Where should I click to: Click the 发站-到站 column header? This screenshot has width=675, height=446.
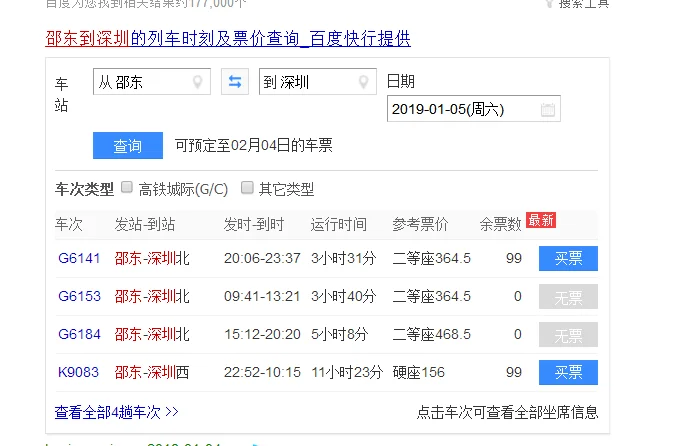click(x=145, y=224)
